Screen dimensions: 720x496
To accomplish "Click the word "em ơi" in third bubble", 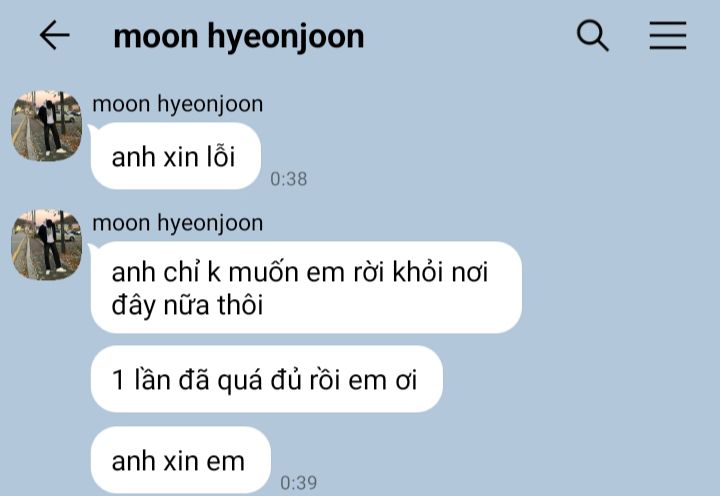I will (x=382, y=381).
